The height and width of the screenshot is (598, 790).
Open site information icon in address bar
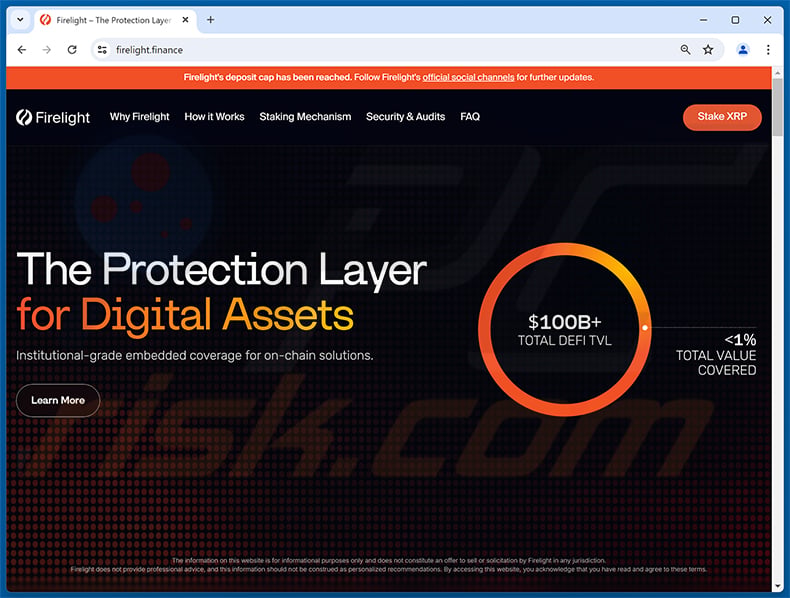click(102, 49)
